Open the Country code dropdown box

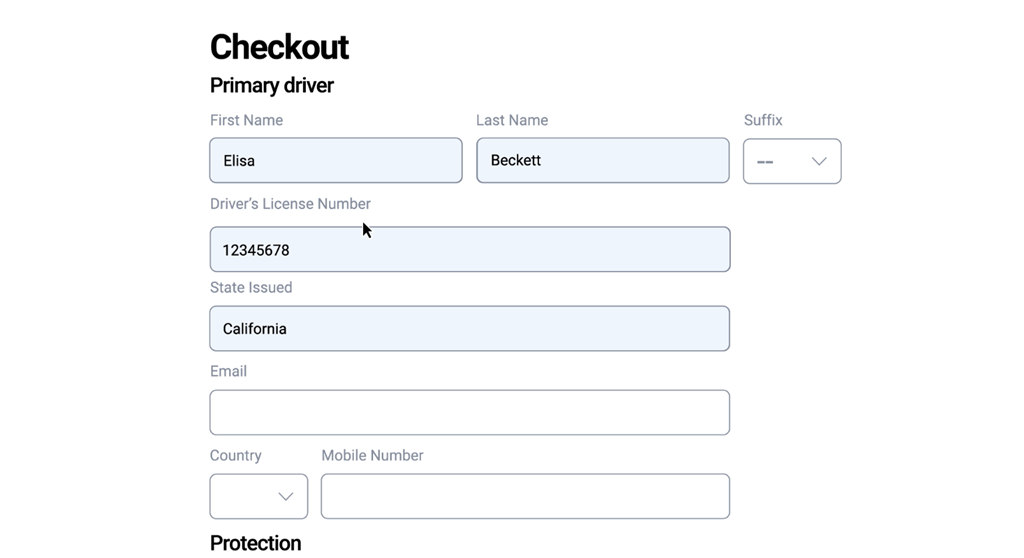point(258,496)
